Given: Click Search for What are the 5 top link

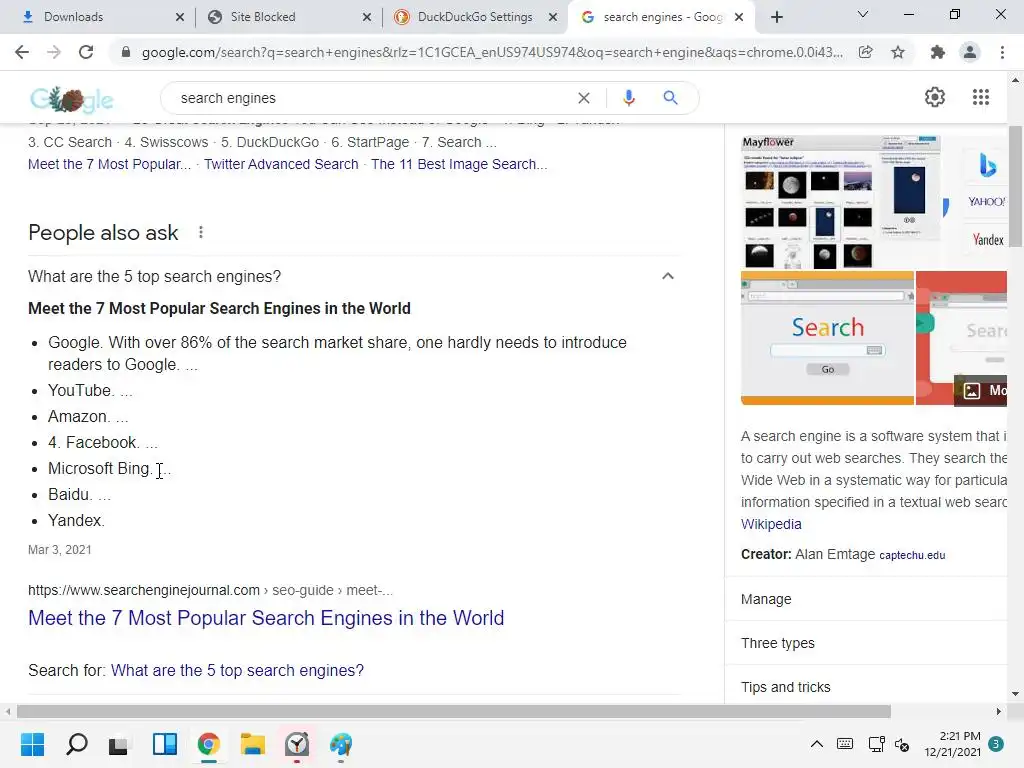Looking at the screenshot, I should [x=237, y=671].
